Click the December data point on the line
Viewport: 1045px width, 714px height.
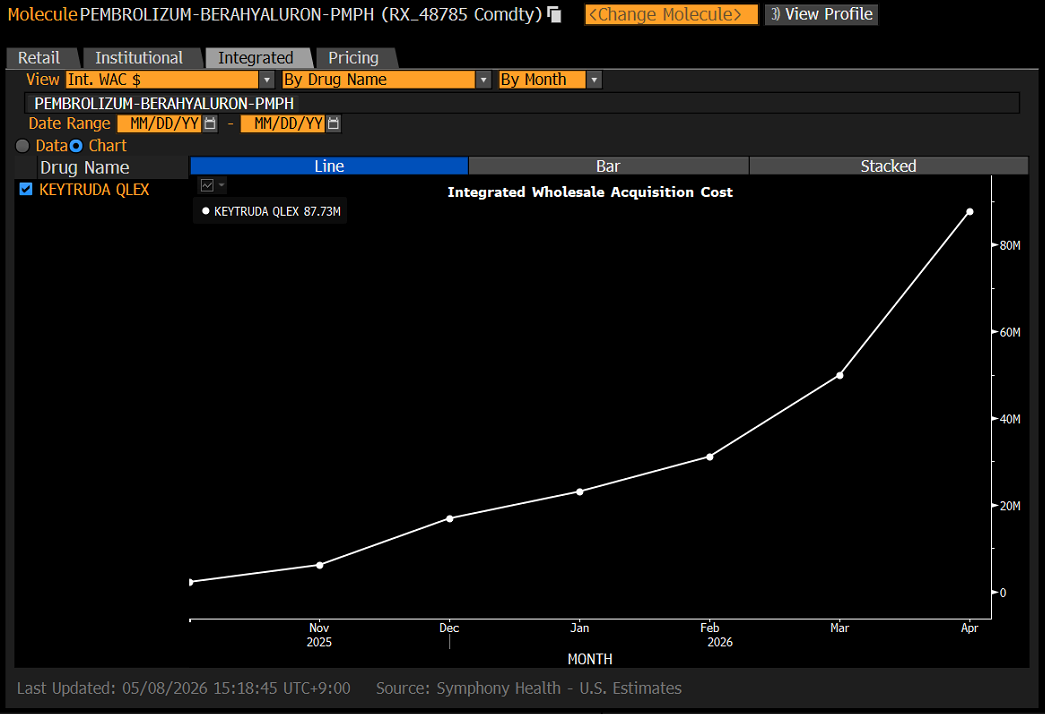450,519
